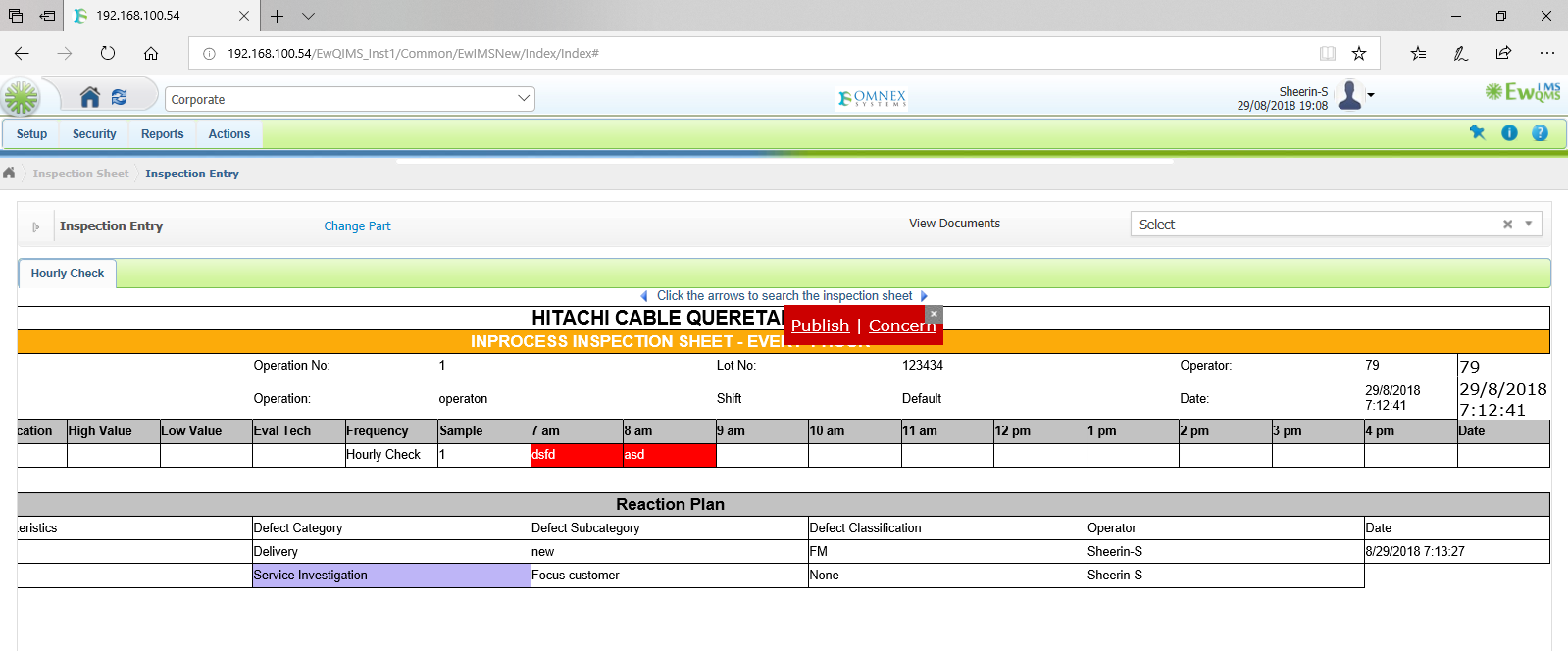Click browser share icon
The image size is (1568, 651).
point(1504,53)
